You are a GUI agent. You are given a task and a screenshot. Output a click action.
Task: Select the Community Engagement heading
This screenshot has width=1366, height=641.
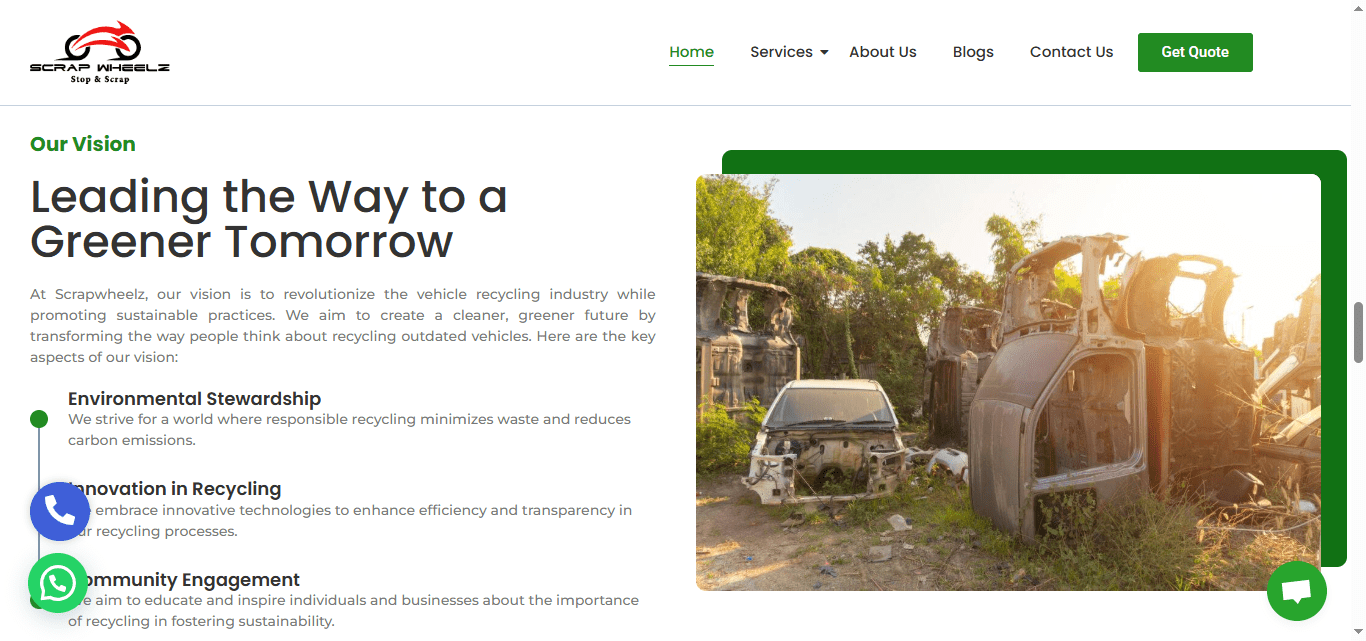tap(184, 580)
